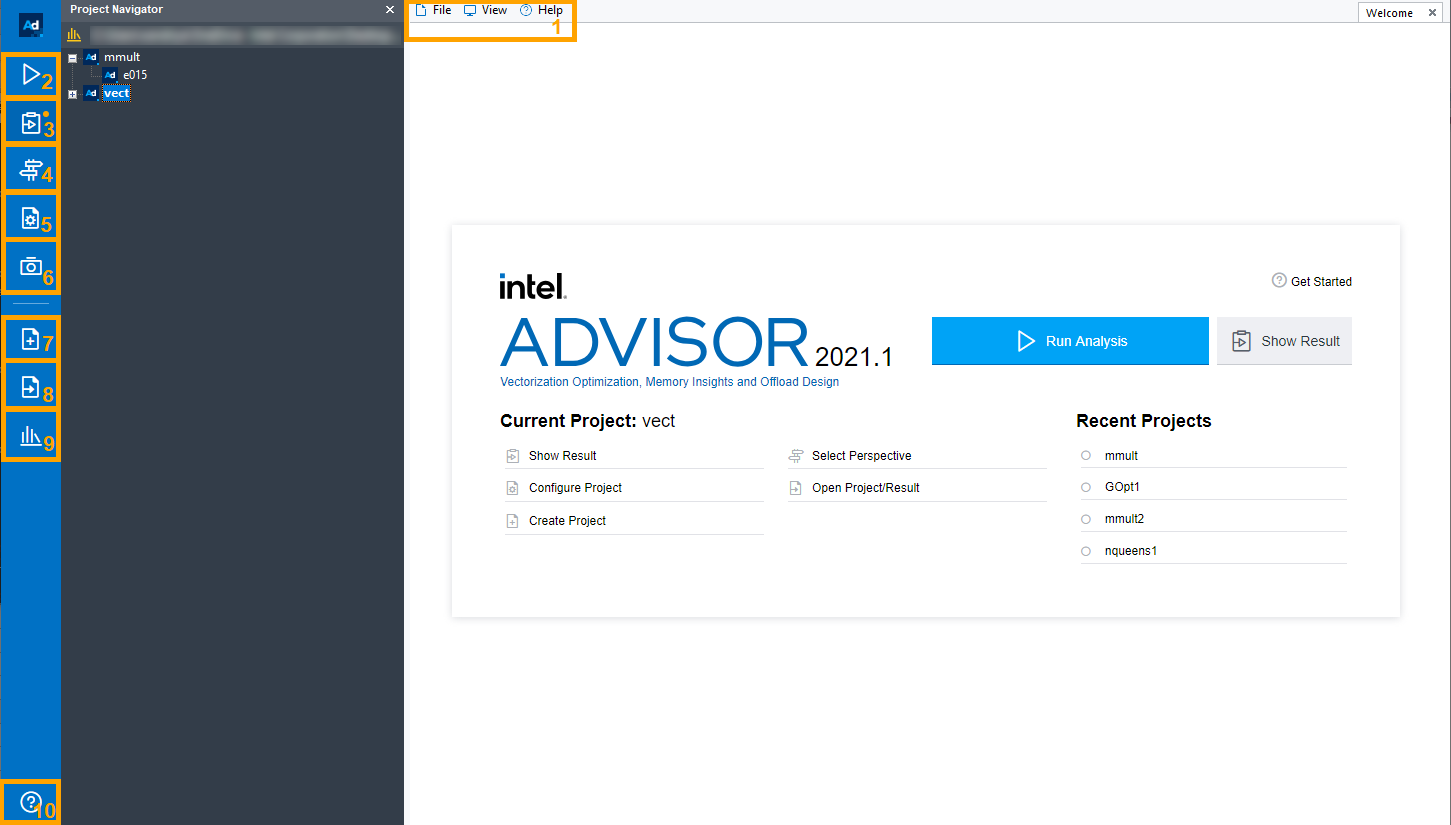The height and width of the screenshot is (825, 1451).
Task: Collapse the mmult node in Project Navigator
Action: click(72, 58)
